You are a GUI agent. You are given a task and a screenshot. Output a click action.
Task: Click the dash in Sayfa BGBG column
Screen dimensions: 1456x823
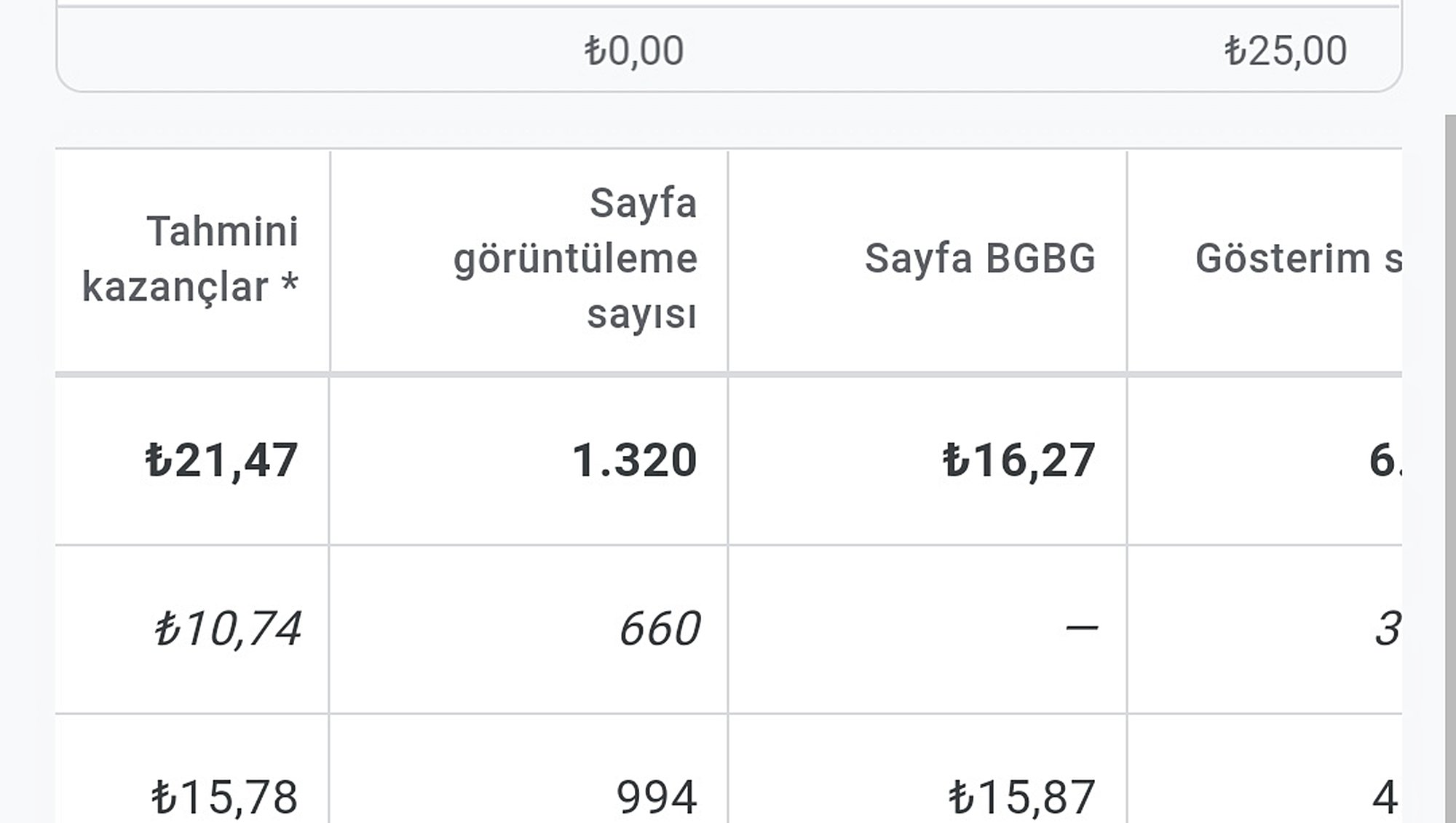pos(1081,628)
